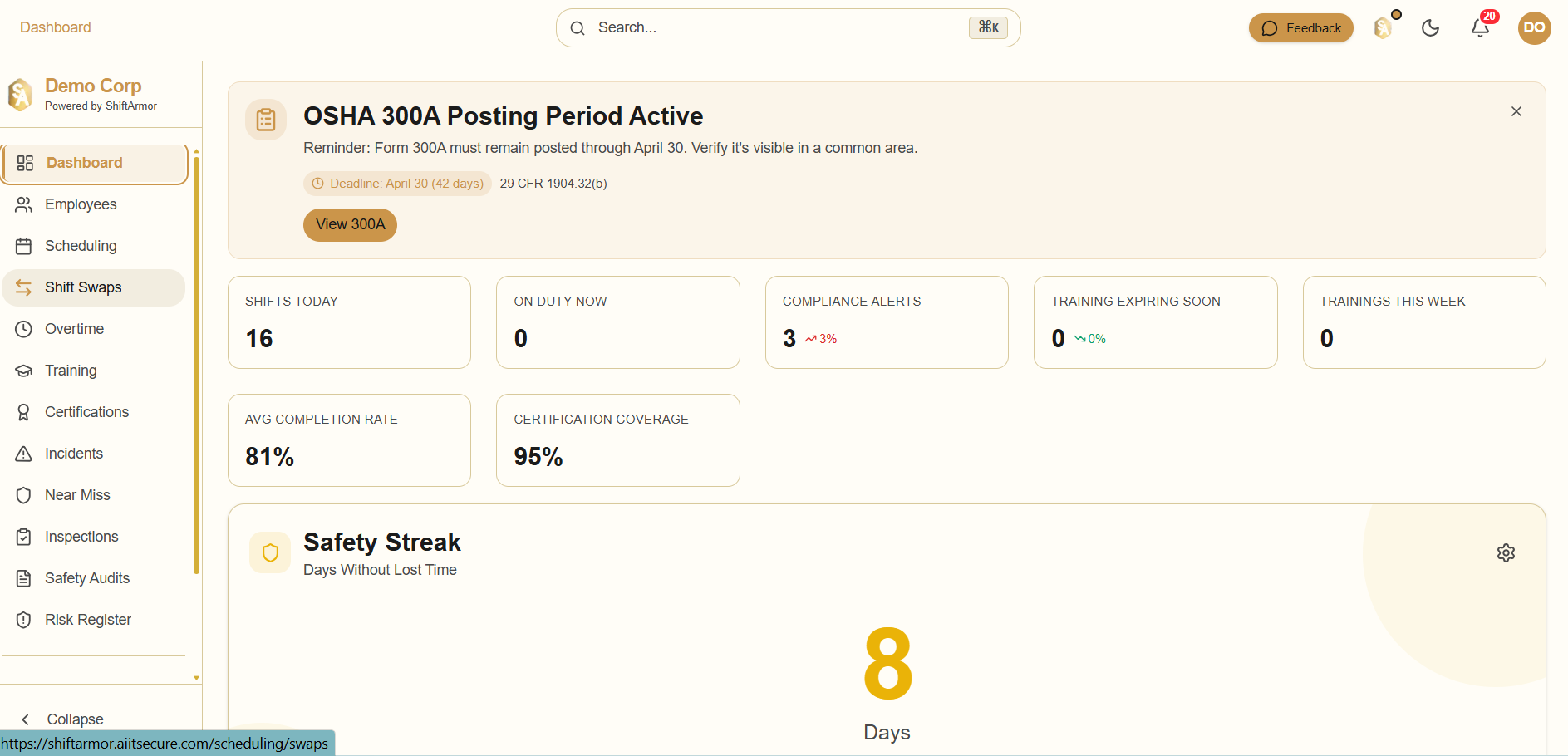Click the Near Miss shield icon
Viewport: 1568px width, 756px height.
pos(24,495)
